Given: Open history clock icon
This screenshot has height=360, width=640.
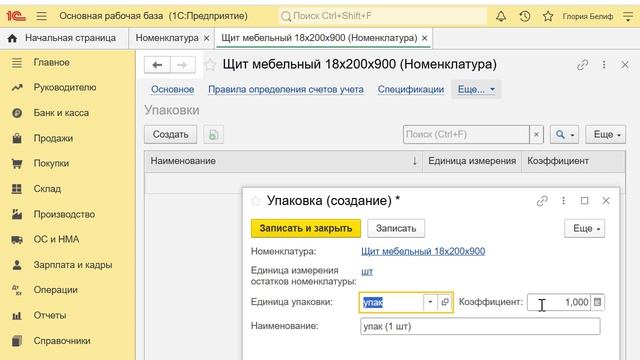Looking at the screenshot, I should pos(524,16).
